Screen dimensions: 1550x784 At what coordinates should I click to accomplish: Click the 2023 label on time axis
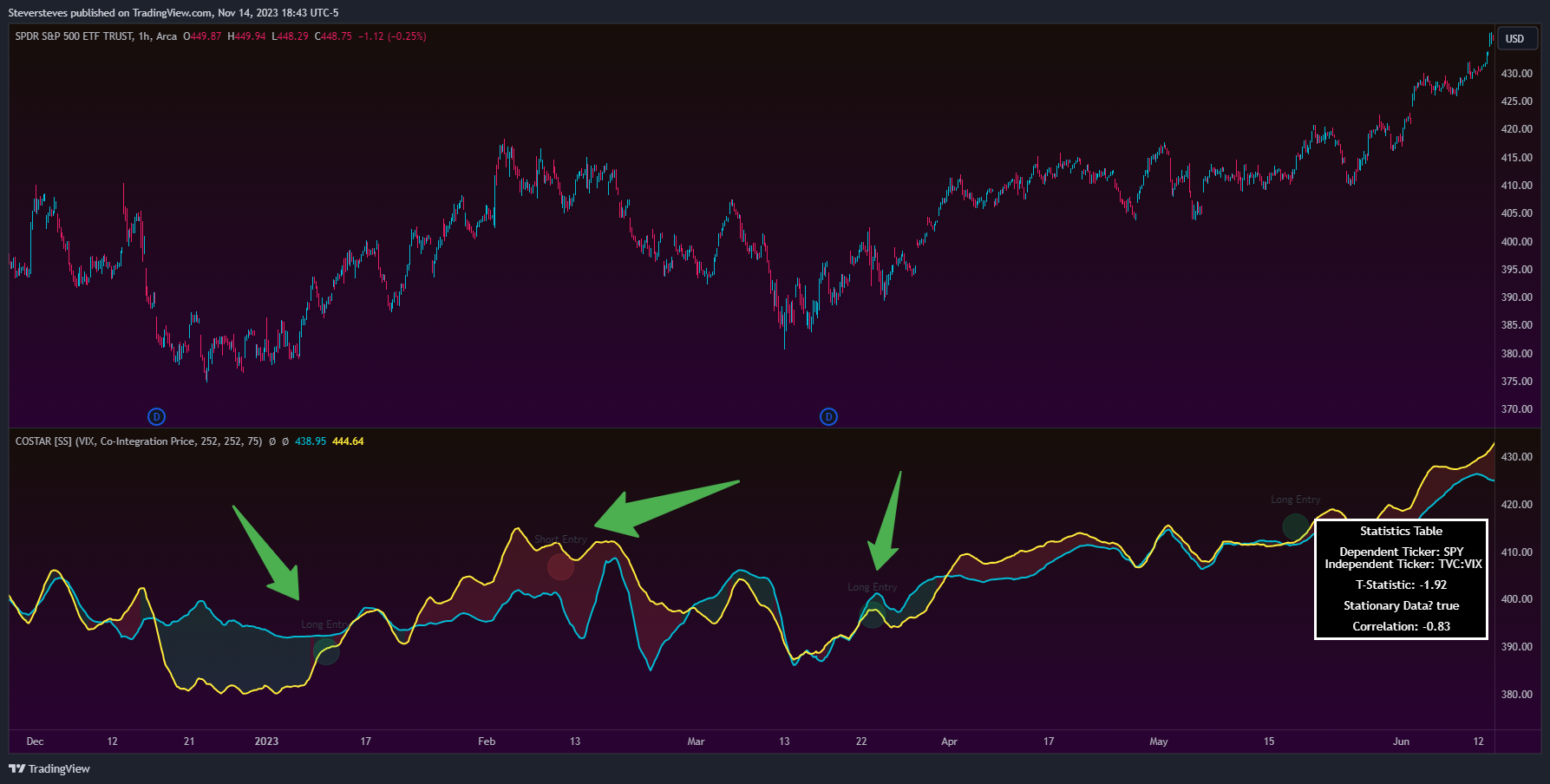coord(266,742)
